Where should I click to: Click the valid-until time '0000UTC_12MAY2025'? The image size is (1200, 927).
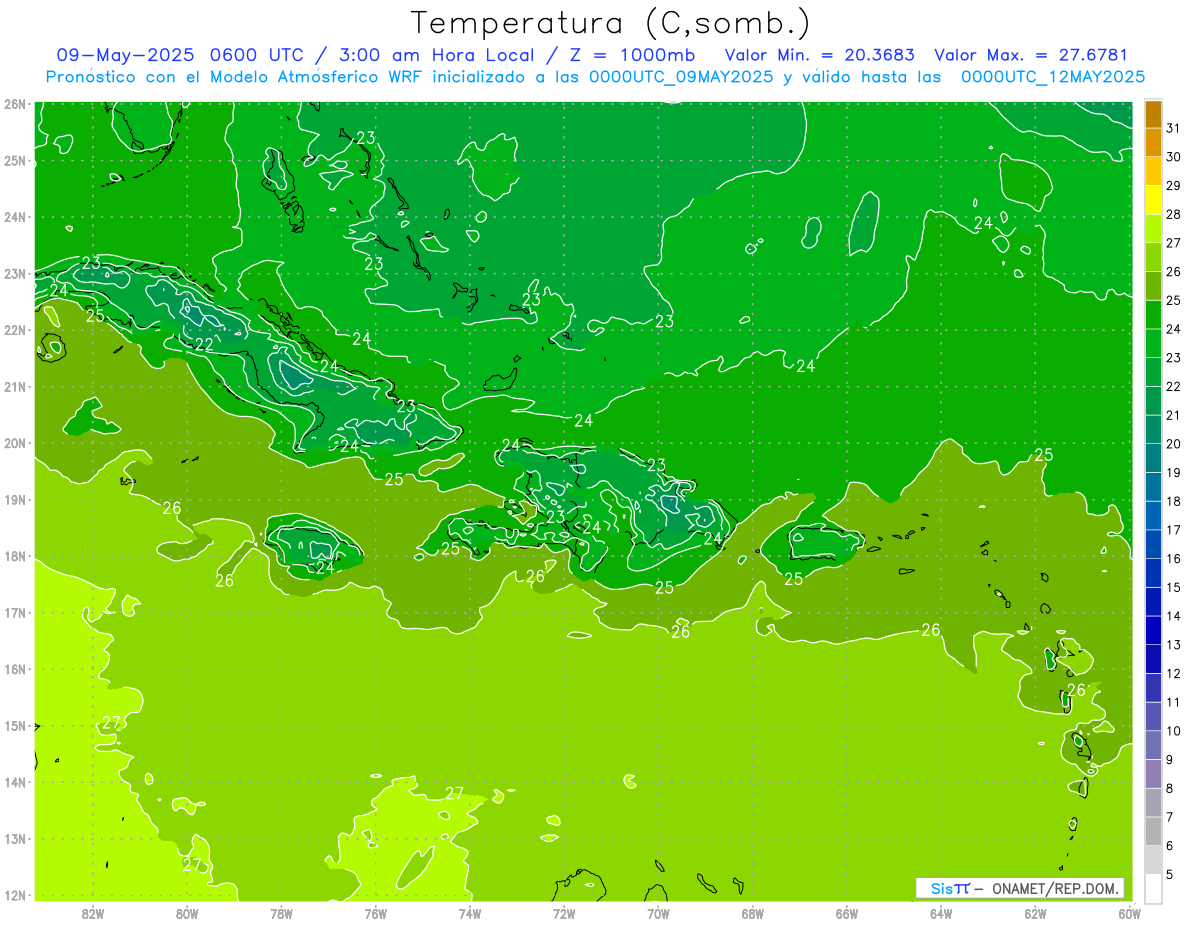(1053, 76)
